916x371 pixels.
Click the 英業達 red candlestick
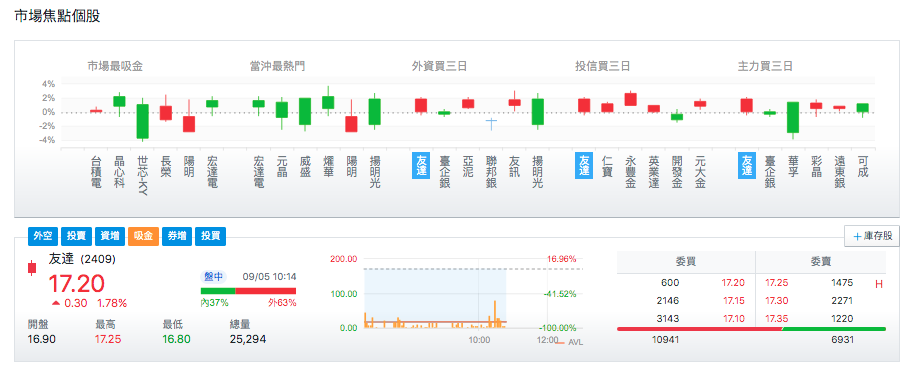coord(654,109)
